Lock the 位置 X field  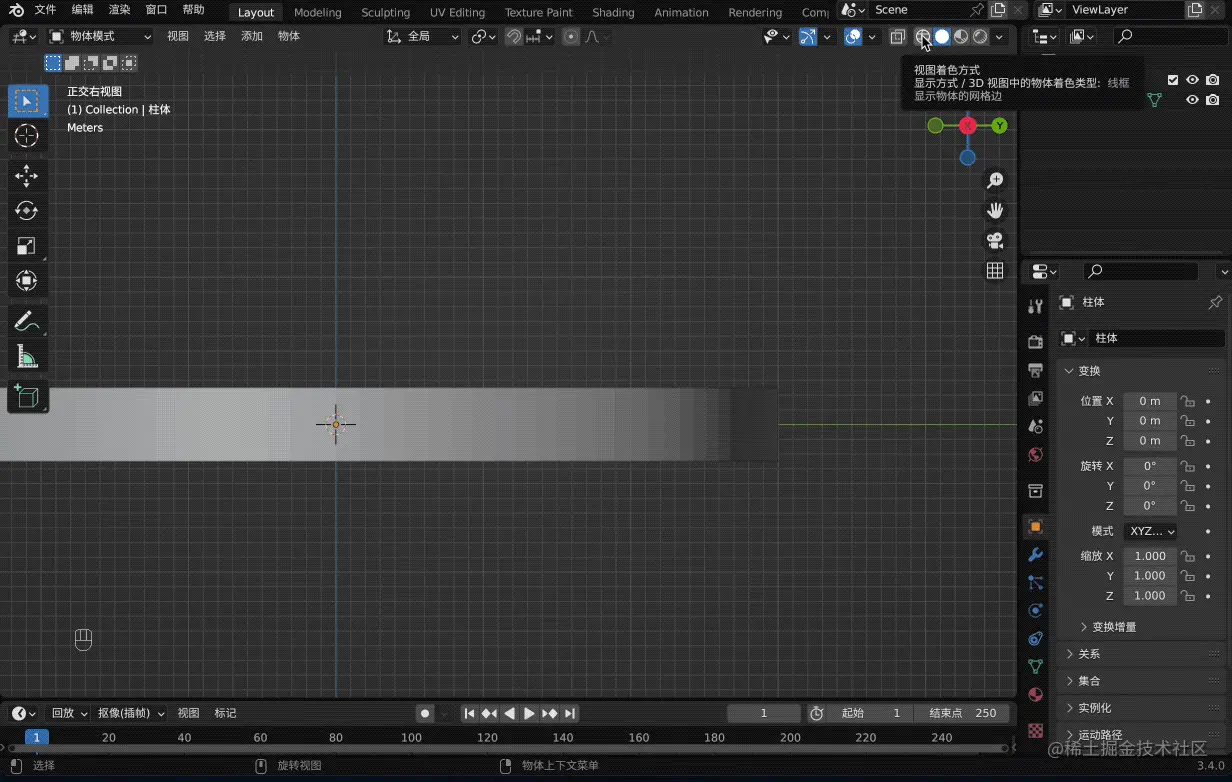(1187, 401)
